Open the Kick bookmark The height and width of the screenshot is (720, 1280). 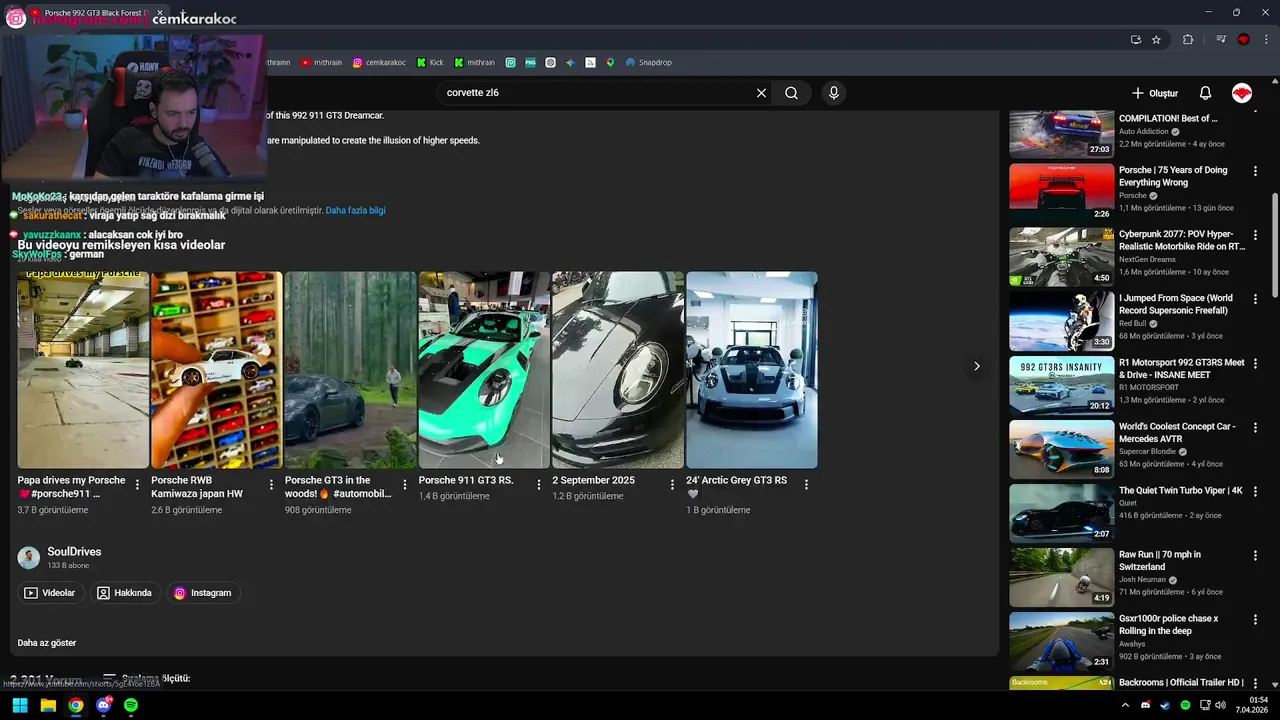point(430,62)
